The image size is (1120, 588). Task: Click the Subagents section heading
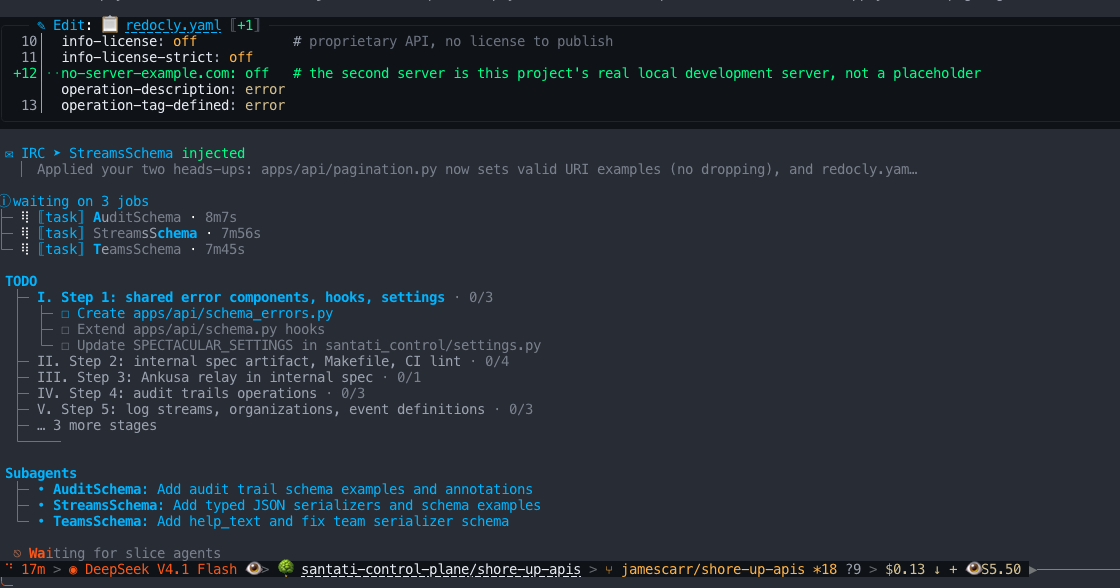[x=41, y=474]
